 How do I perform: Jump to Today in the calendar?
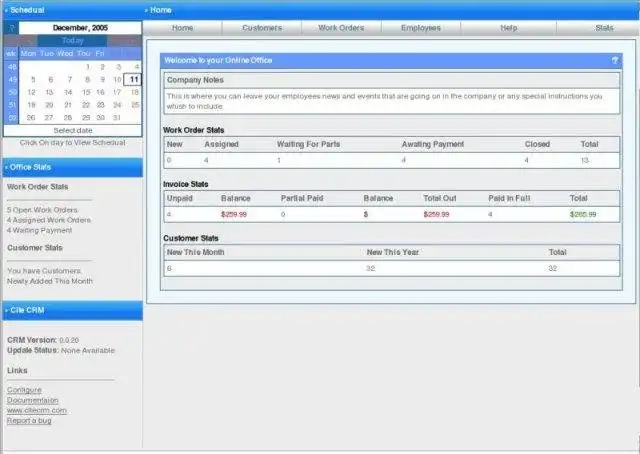[73, 40]
